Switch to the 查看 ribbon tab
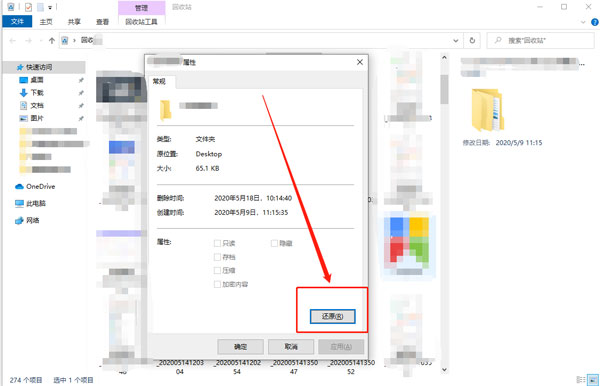Viewport: 600px width, 386px height. coord(102,22)
